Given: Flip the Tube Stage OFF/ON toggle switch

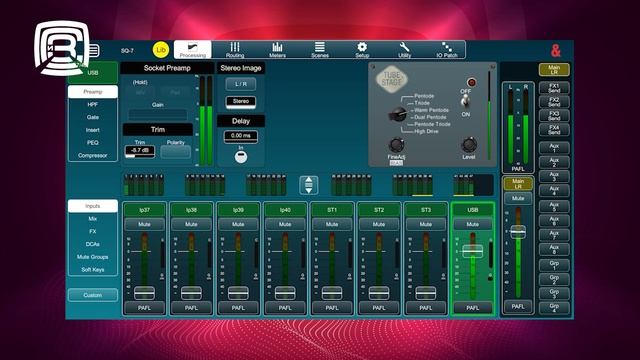Looking at the screenshot, I should tap(465, 102).
